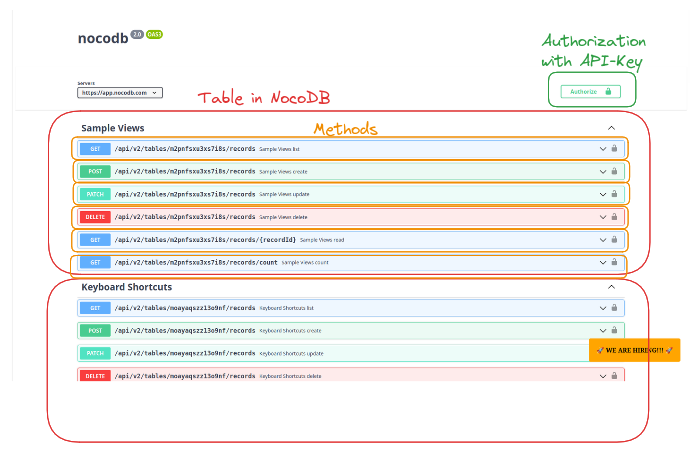The width and height of the screenshot is (699, 452).
Task: Click the Sample Views section title
Action: (113, 128)
